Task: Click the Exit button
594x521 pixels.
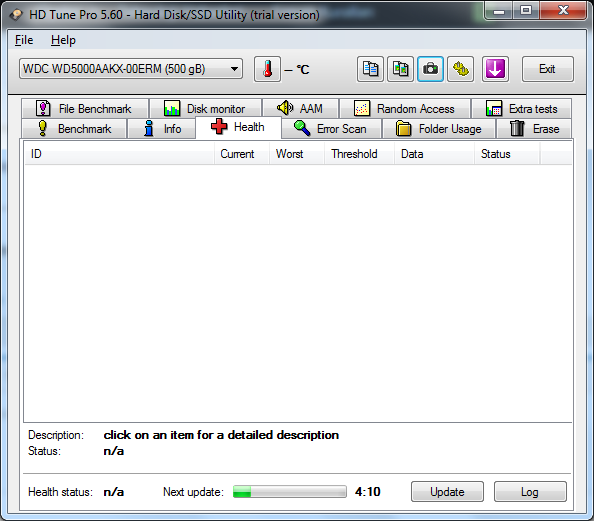Action: (x=547, y=69)
